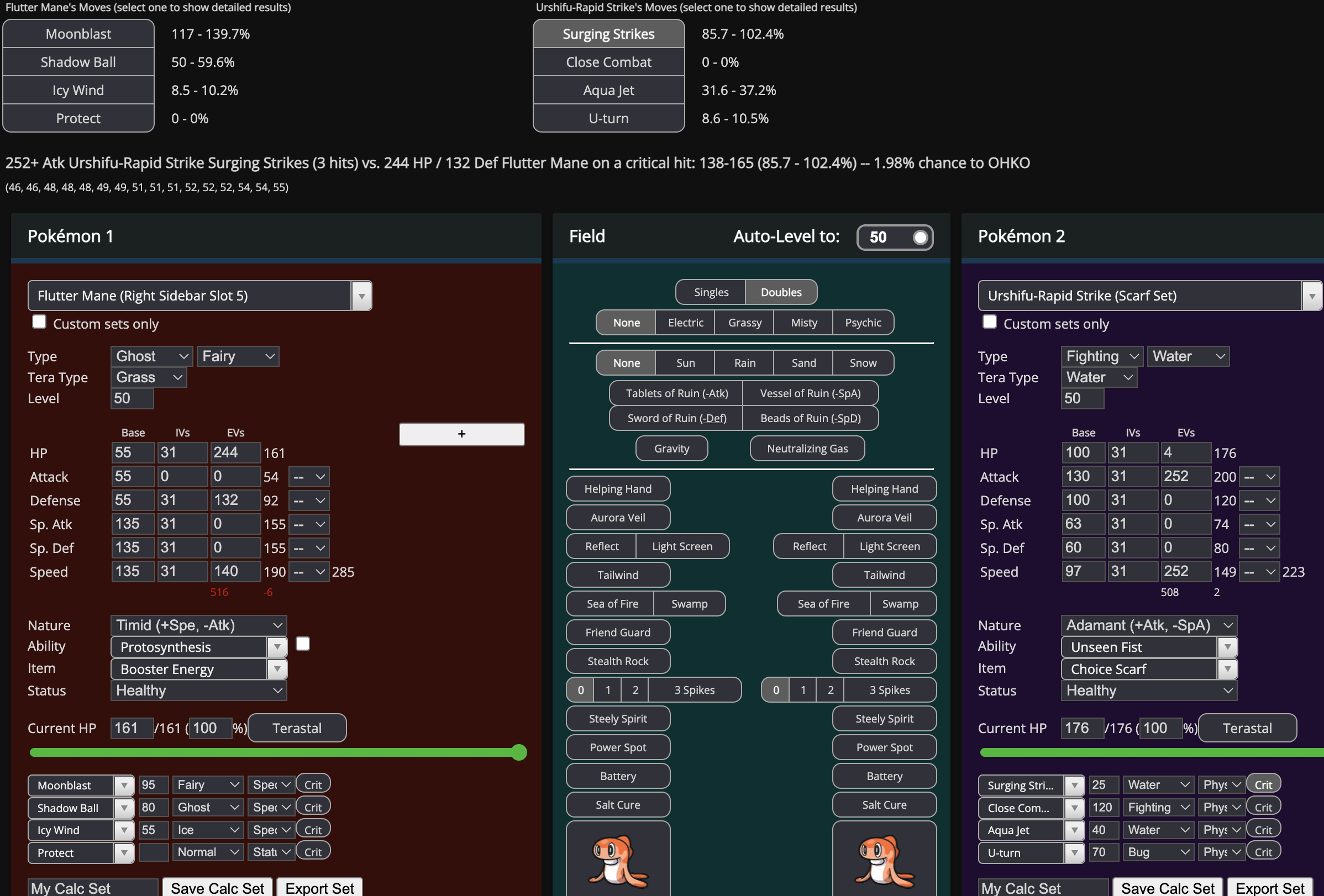Open Pokémon 1 Status Healthy dropdown
The image size is (1324, 896).
[x=198, y=691]
